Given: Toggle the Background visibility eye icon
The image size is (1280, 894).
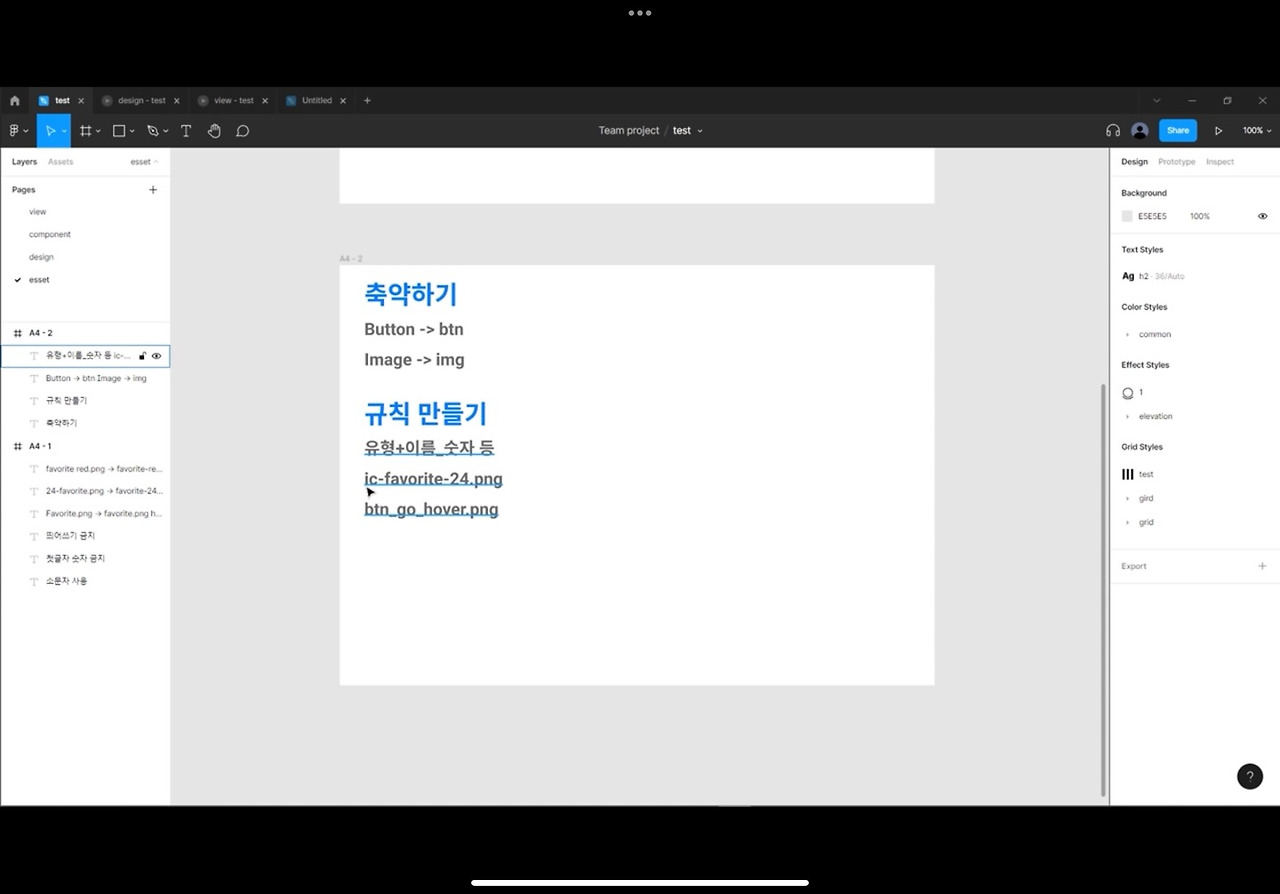Looking at the screenshot, I should (x=1262, y=216).
